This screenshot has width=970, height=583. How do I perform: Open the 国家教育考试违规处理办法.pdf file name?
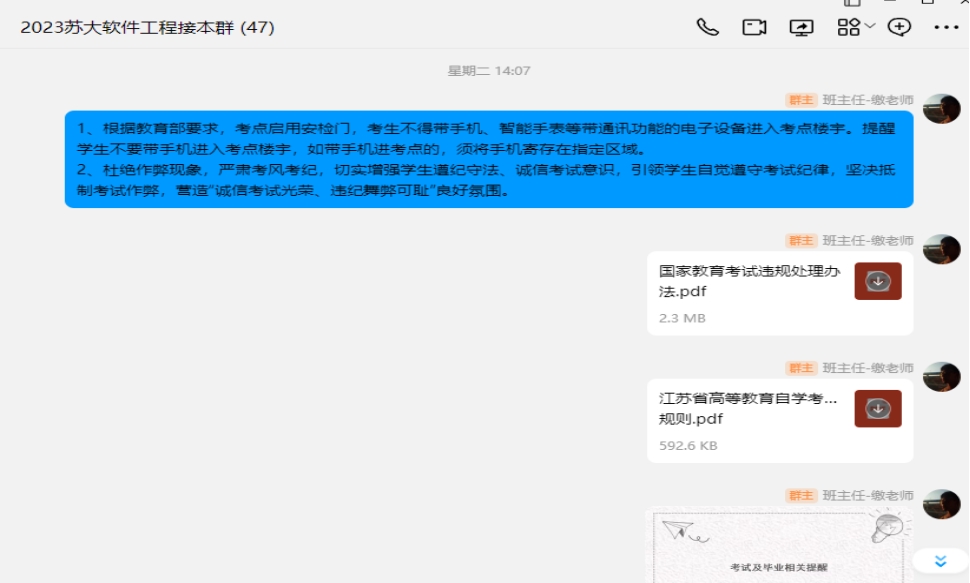pos(749,281)
